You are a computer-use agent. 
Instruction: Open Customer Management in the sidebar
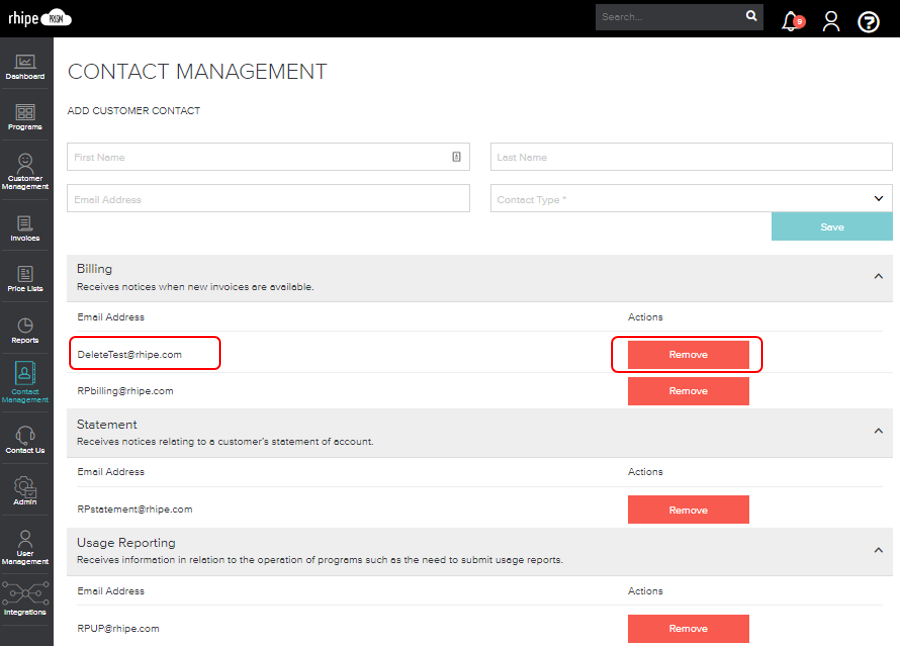26,170
